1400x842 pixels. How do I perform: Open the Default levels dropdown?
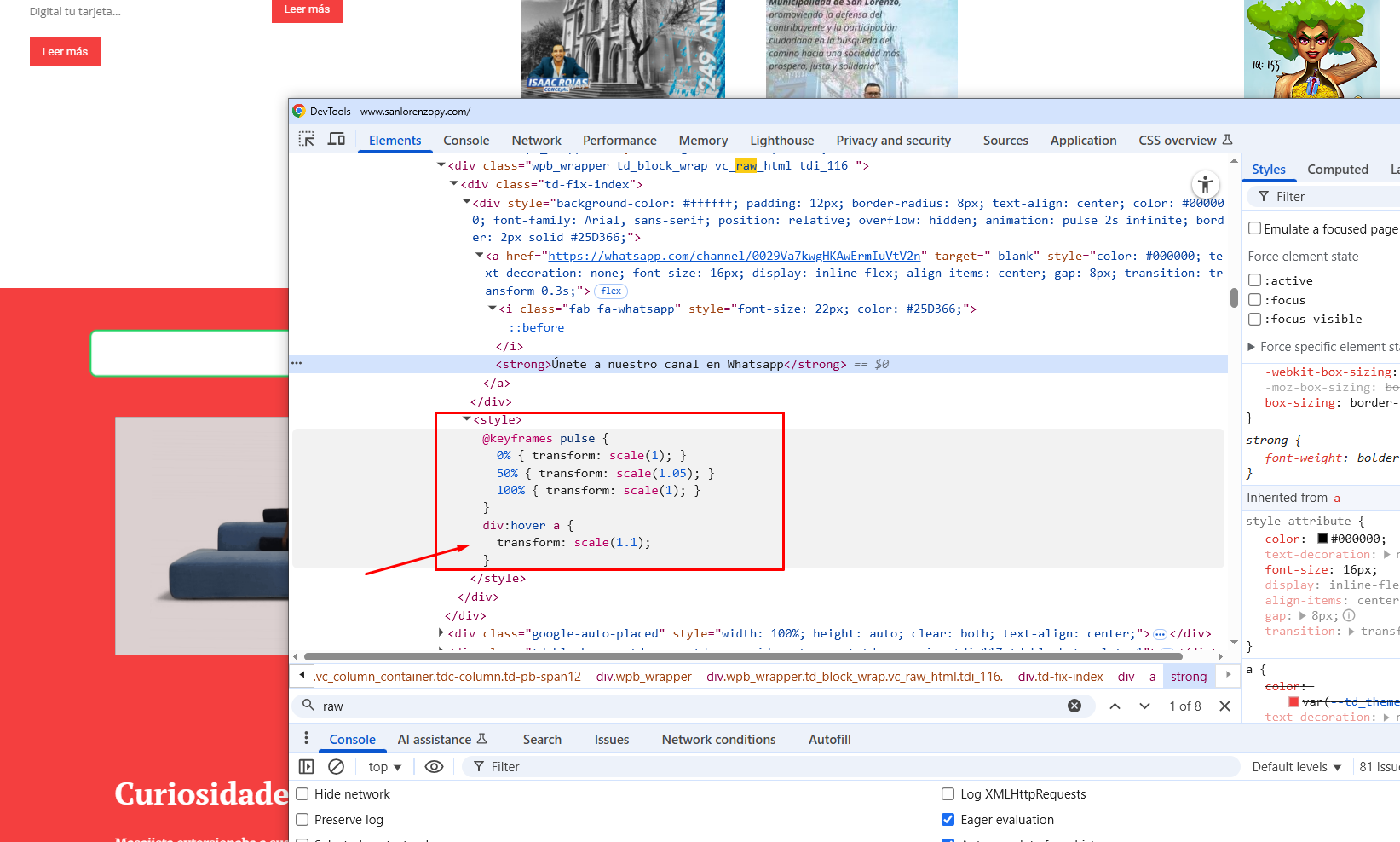(x=1296, y=767)
